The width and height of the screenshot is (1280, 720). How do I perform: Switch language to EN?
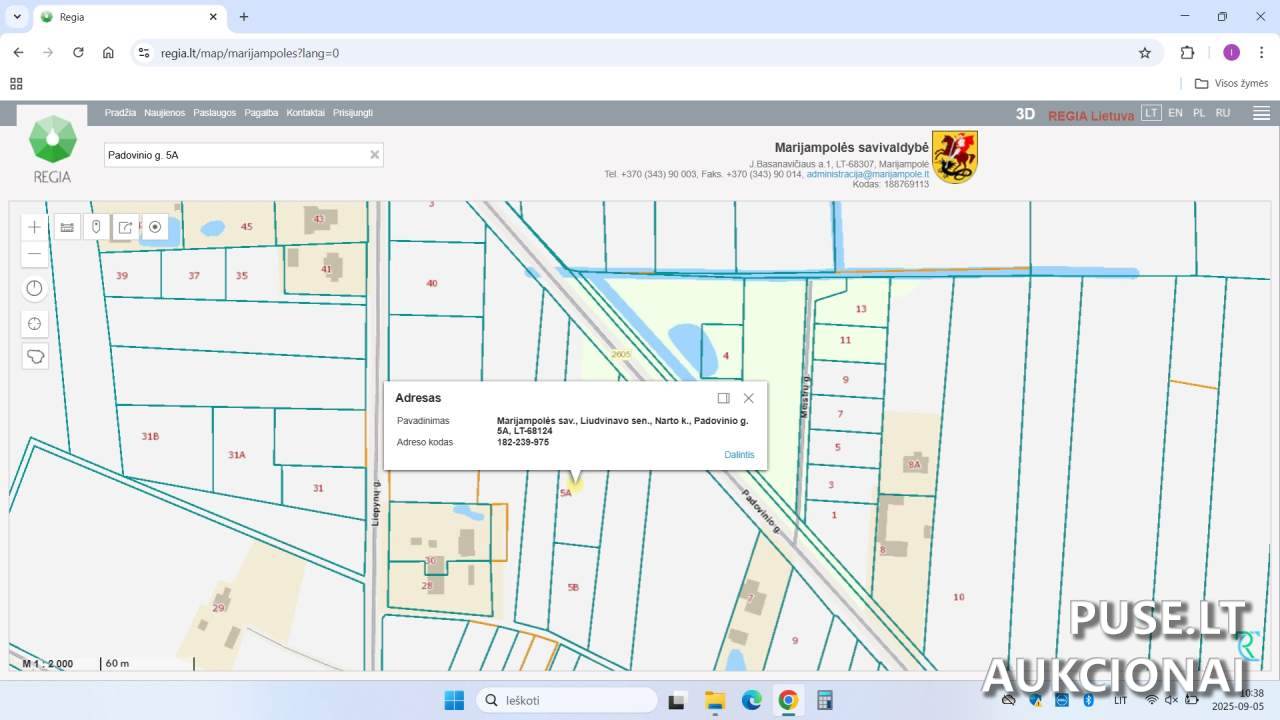(1175, 113)
